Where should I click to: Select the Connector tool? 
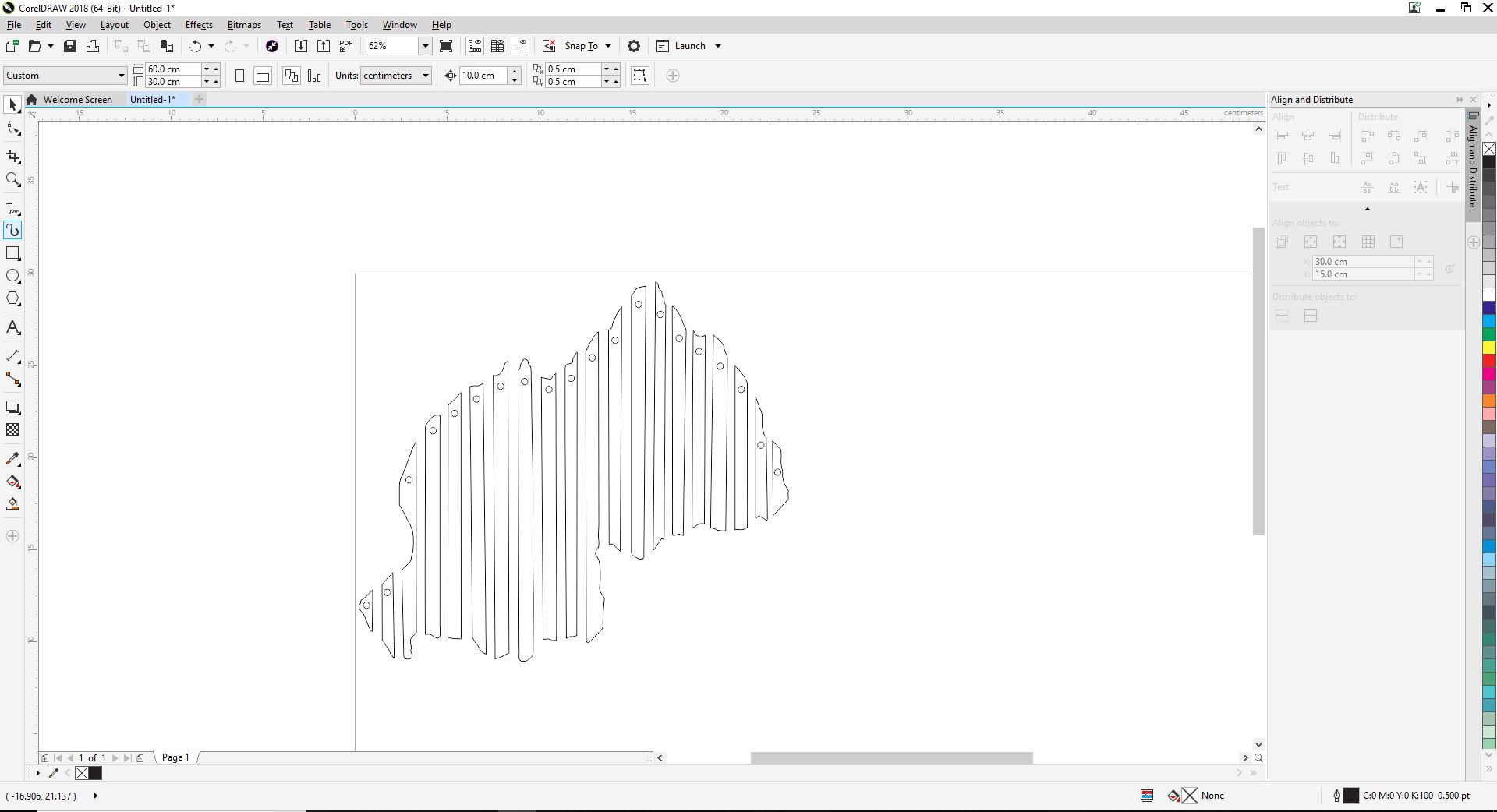click(12, 379)
